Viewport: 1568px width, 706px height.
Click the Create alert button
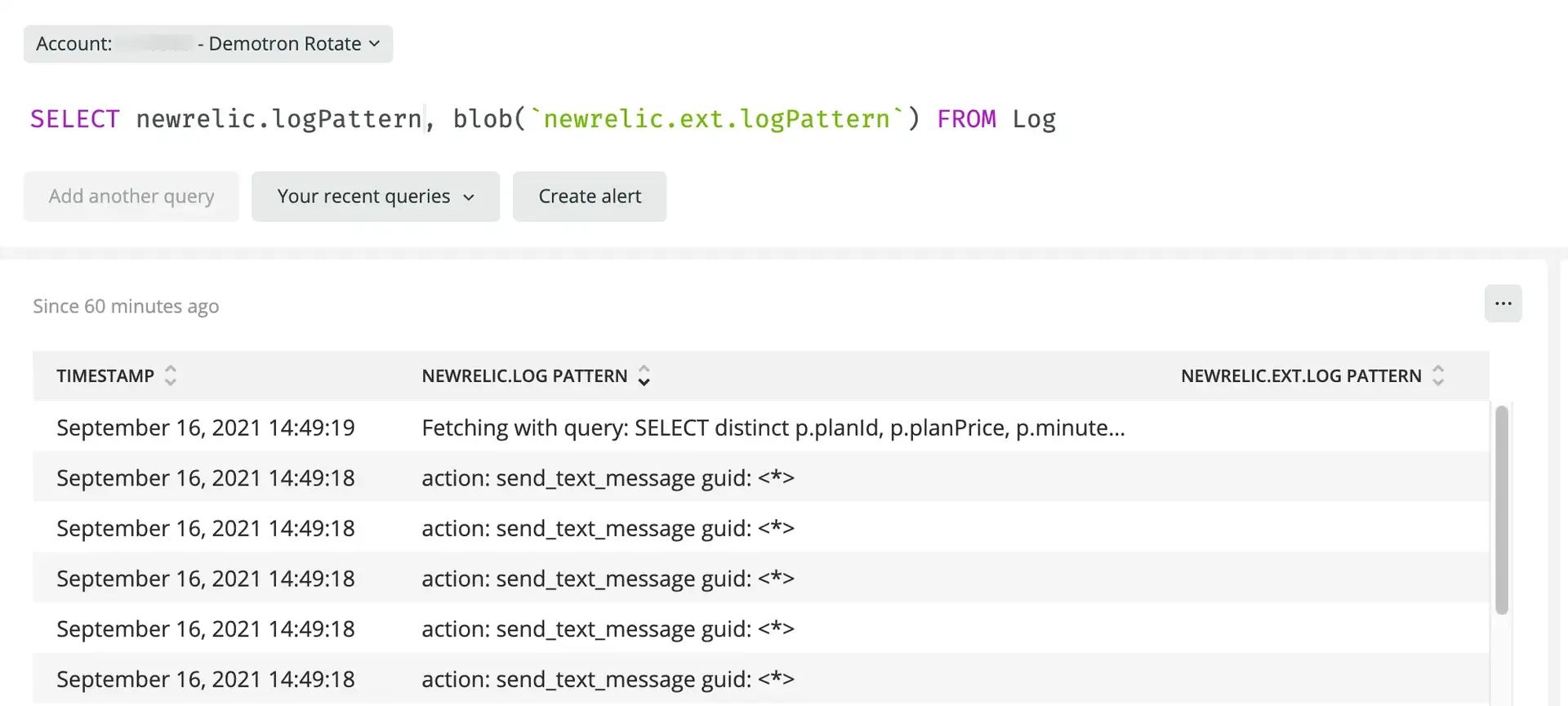click(589, 197)
